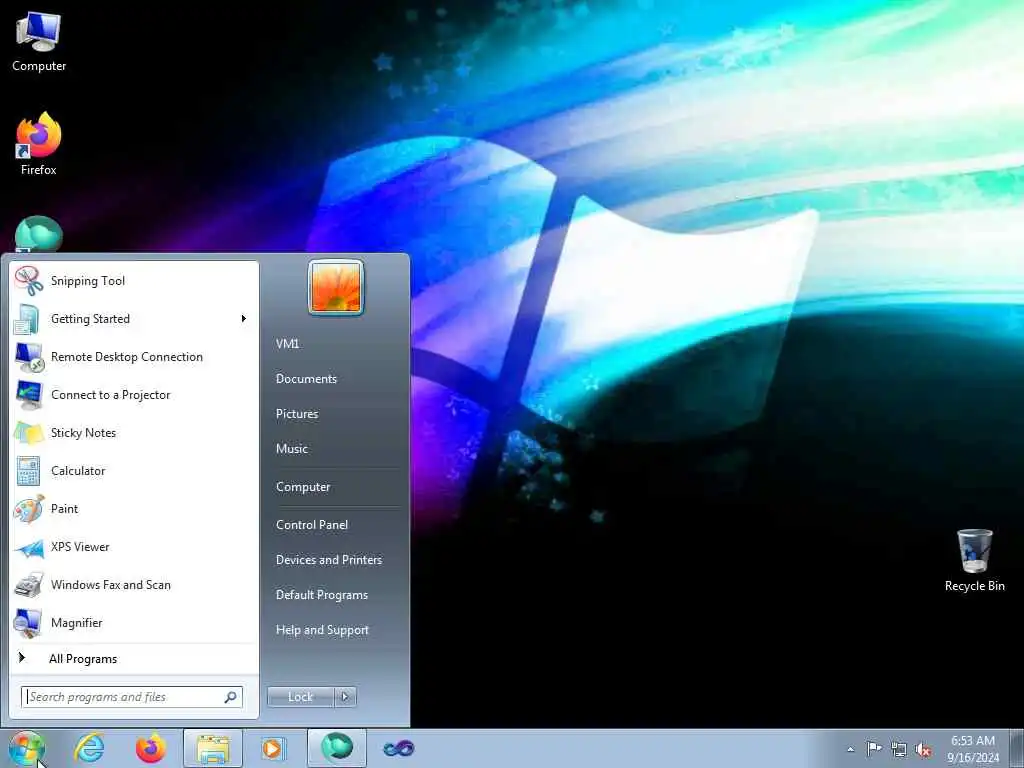Viewport: 1024px width, 768px height.
Task: Open the shutdown options arrow next to Lock
Action: pyautogui.click(x=345, y=697)
